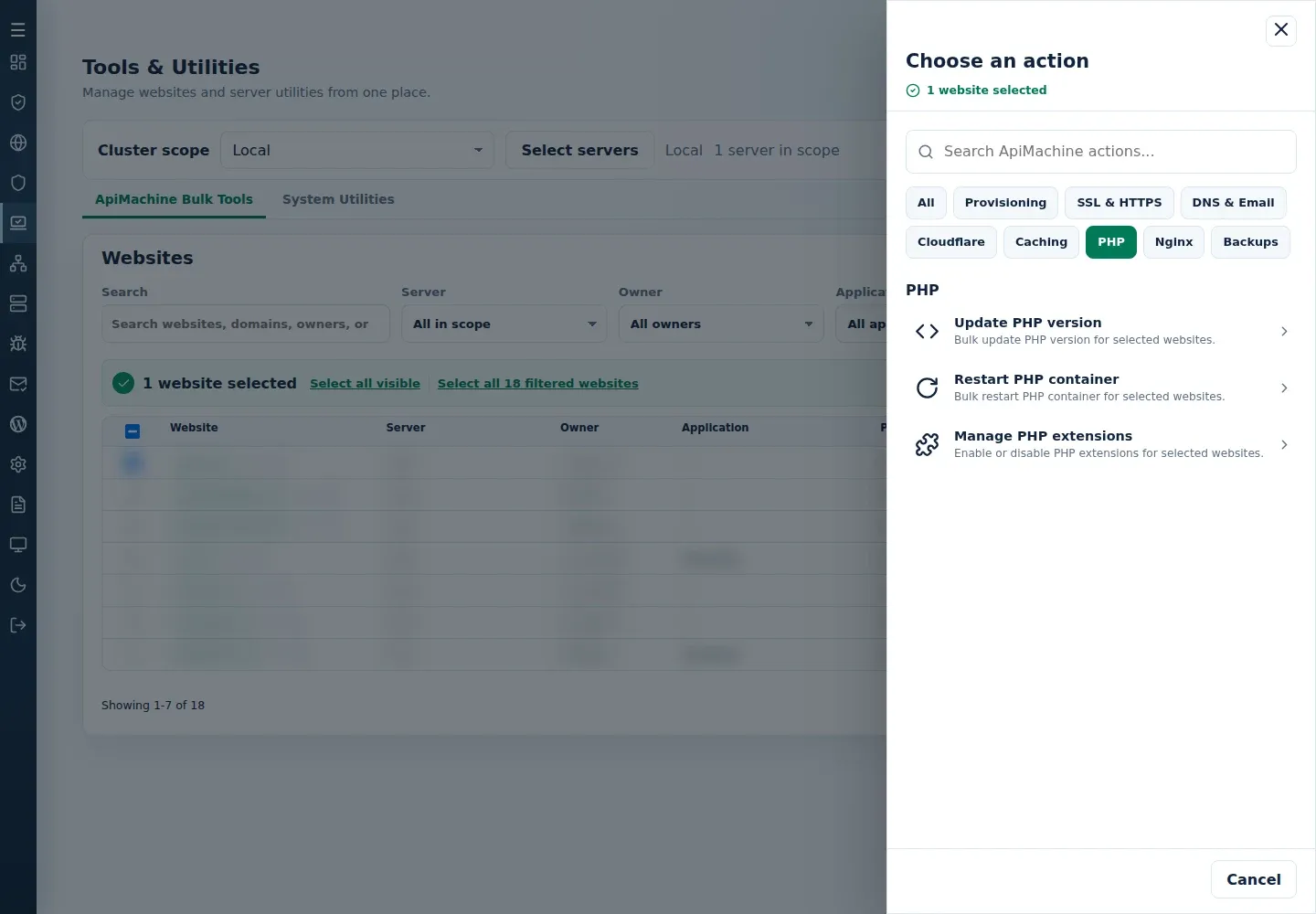Expand the Restart PHP container action chevron

(1284, 388)
